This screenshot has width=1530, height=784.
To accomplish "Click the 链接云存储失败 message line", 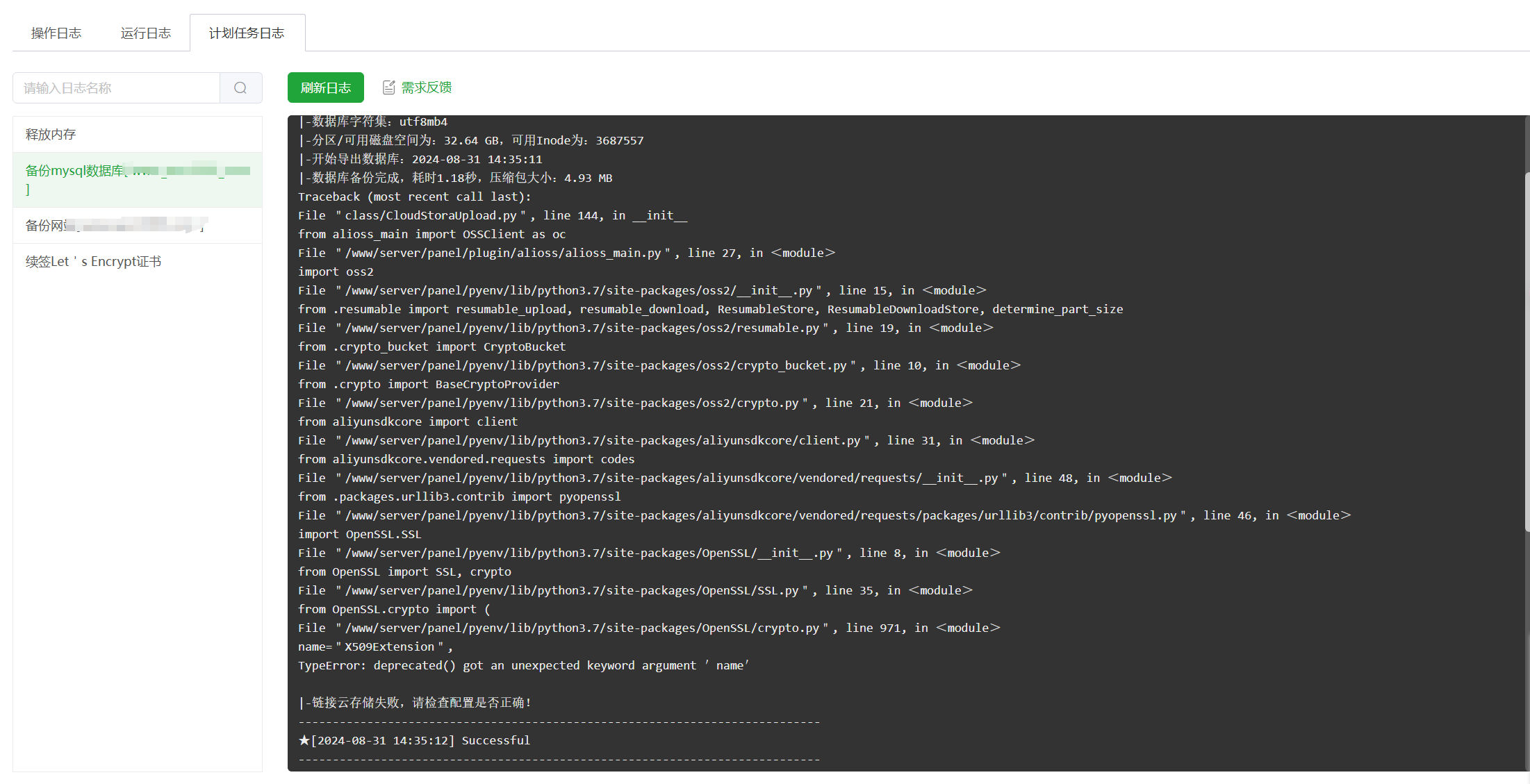I will (x=416, y=703).
